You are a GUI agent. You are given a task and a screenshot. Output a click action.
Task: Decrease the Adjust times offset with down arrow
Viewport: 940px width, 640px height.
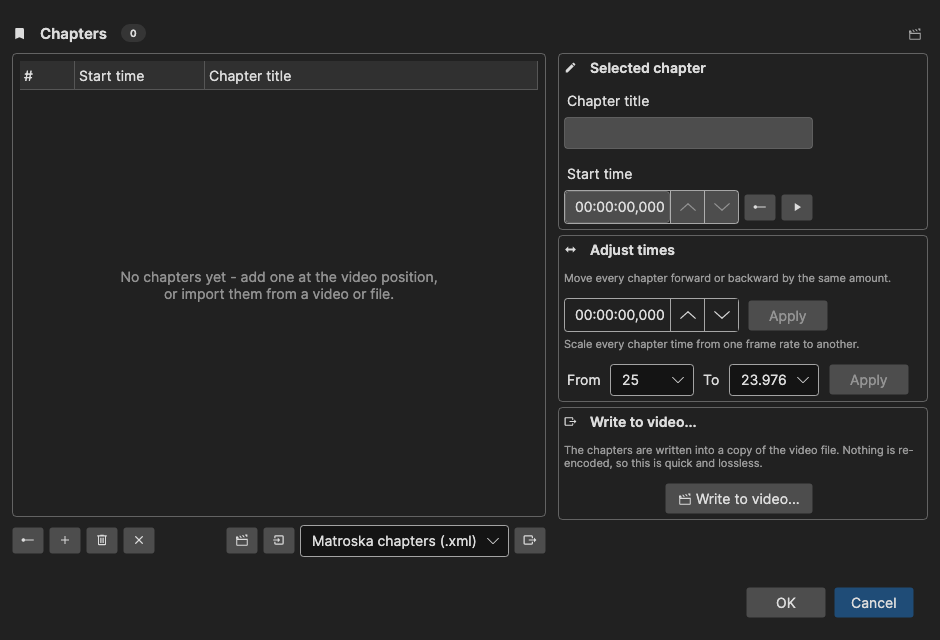click(722, 315)
